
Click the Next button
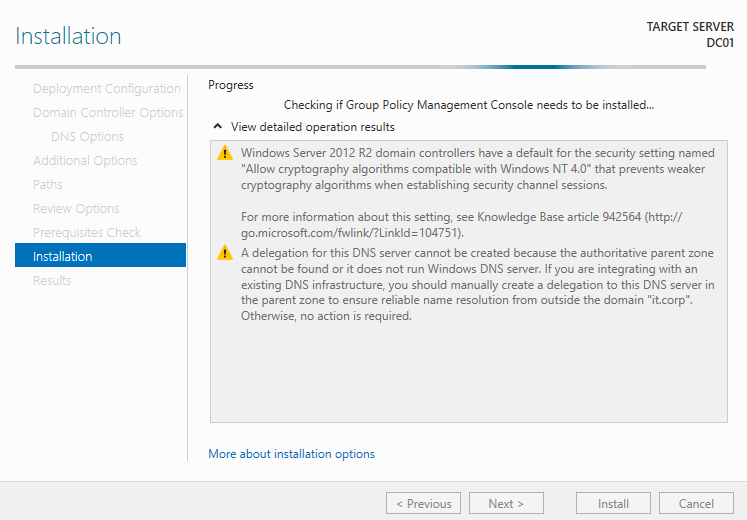(x=506, y=503)
